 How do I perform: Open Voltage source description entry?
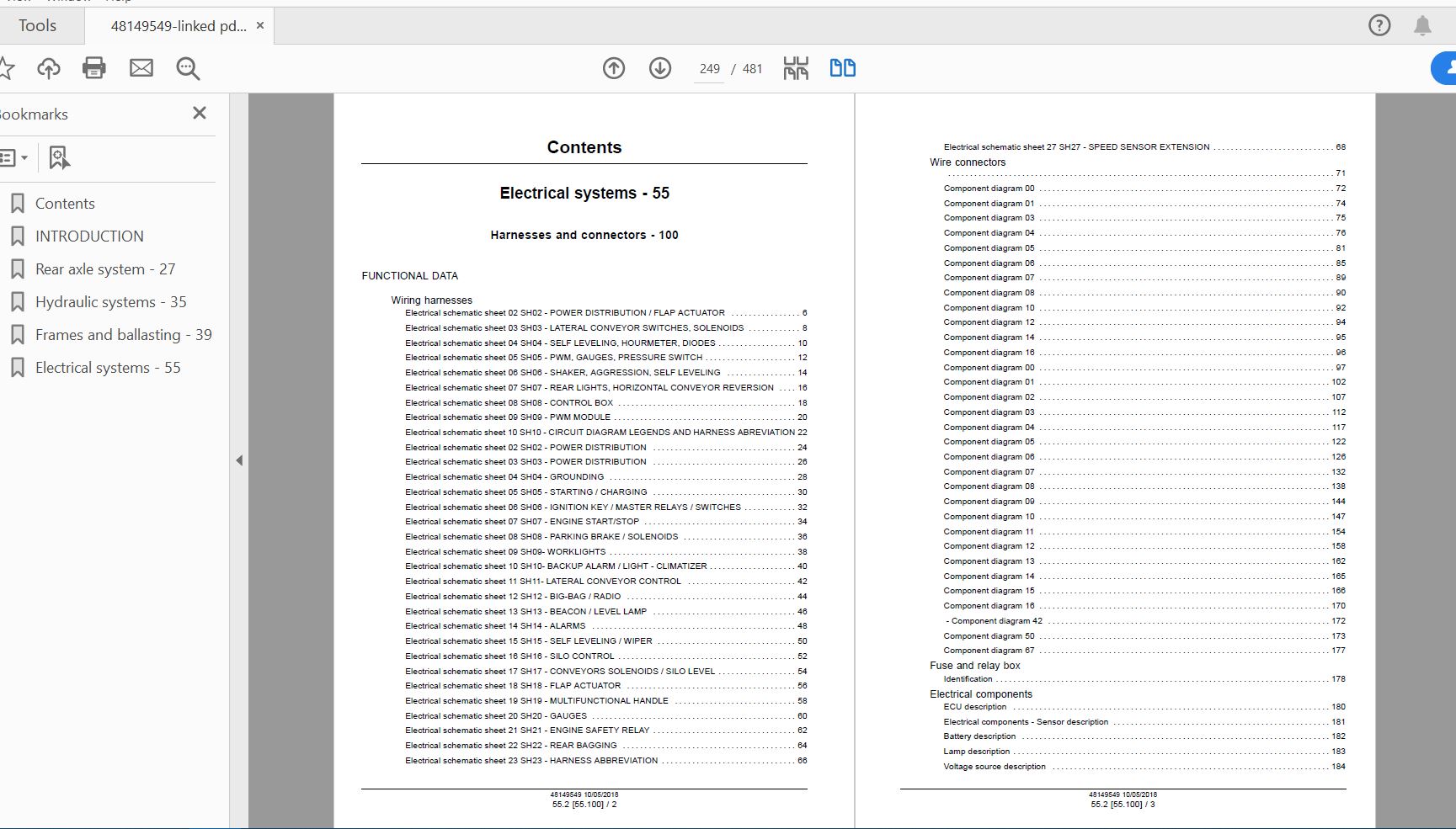[x=1144, y=767]
